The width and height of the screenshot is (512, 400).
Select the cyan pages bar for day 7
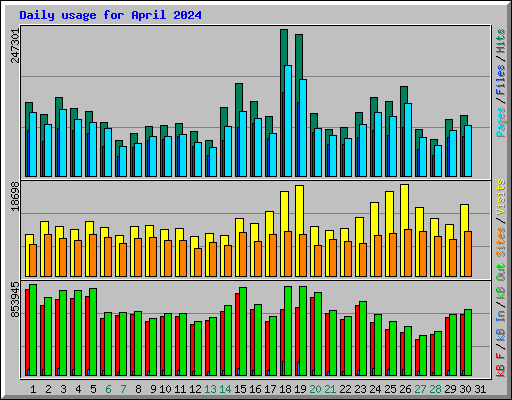[123, 161]
